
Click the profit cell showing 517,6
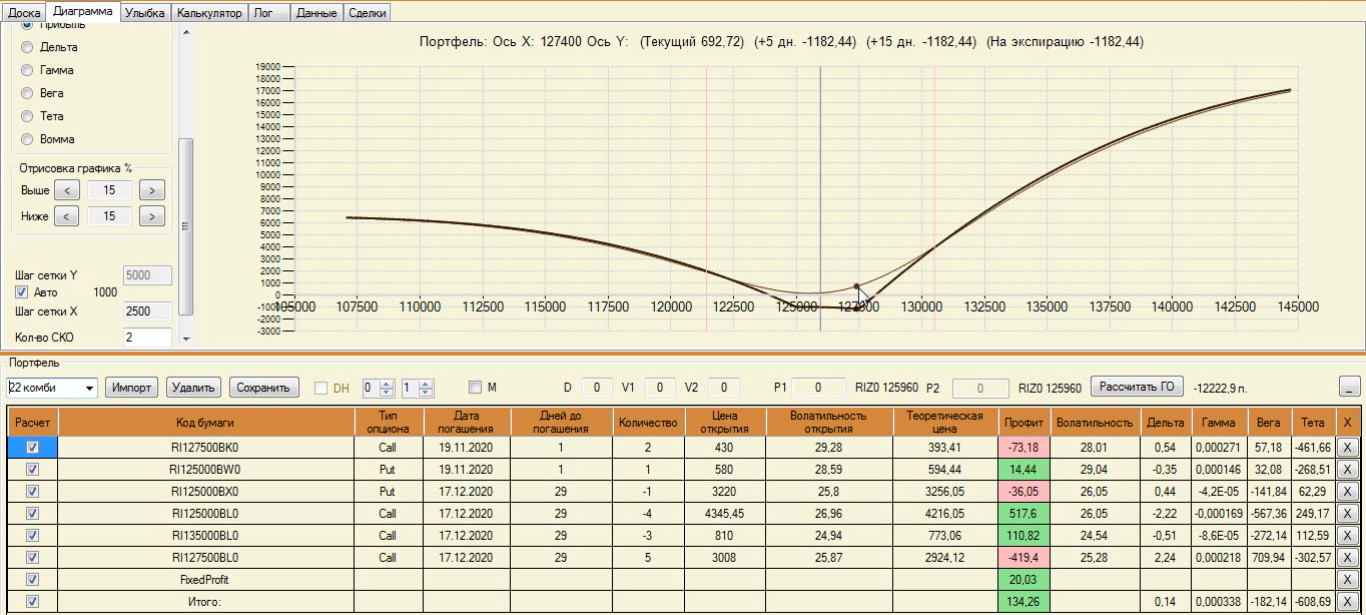1024,513
